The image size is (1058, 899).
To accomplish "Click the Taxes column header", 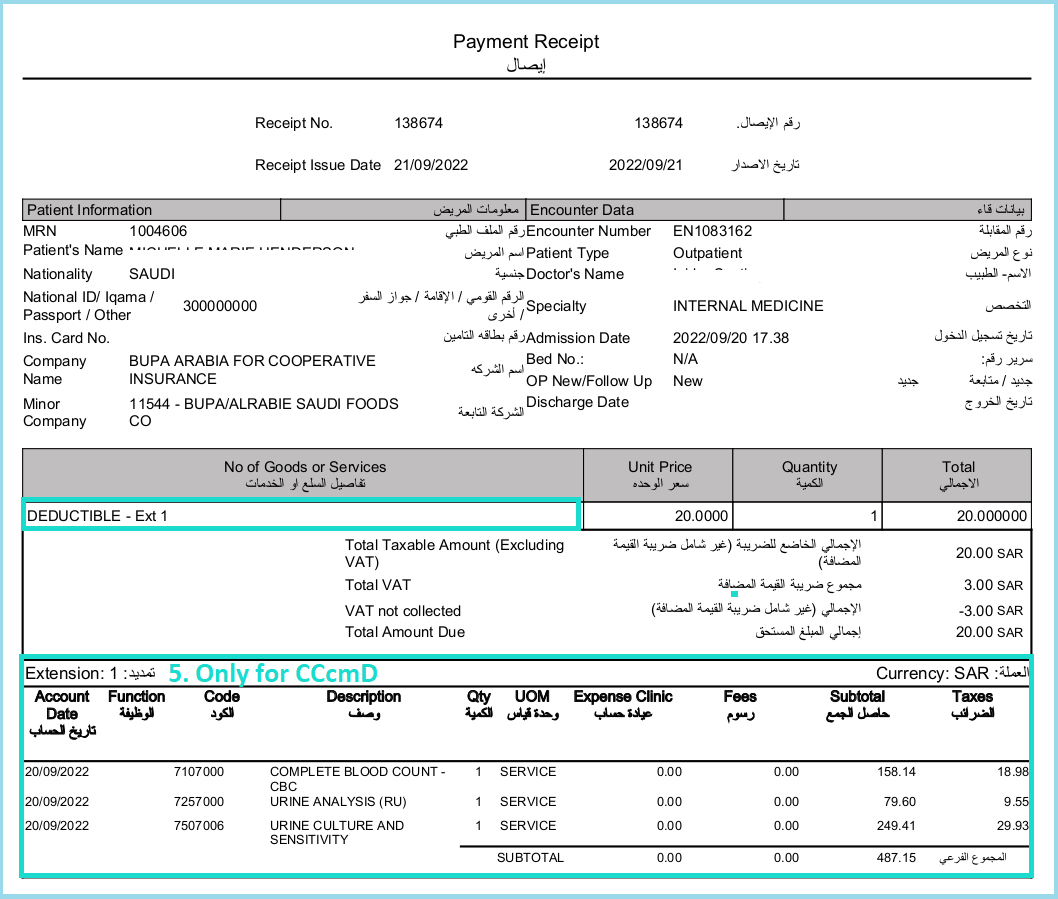I will click(x=972, y=704).
